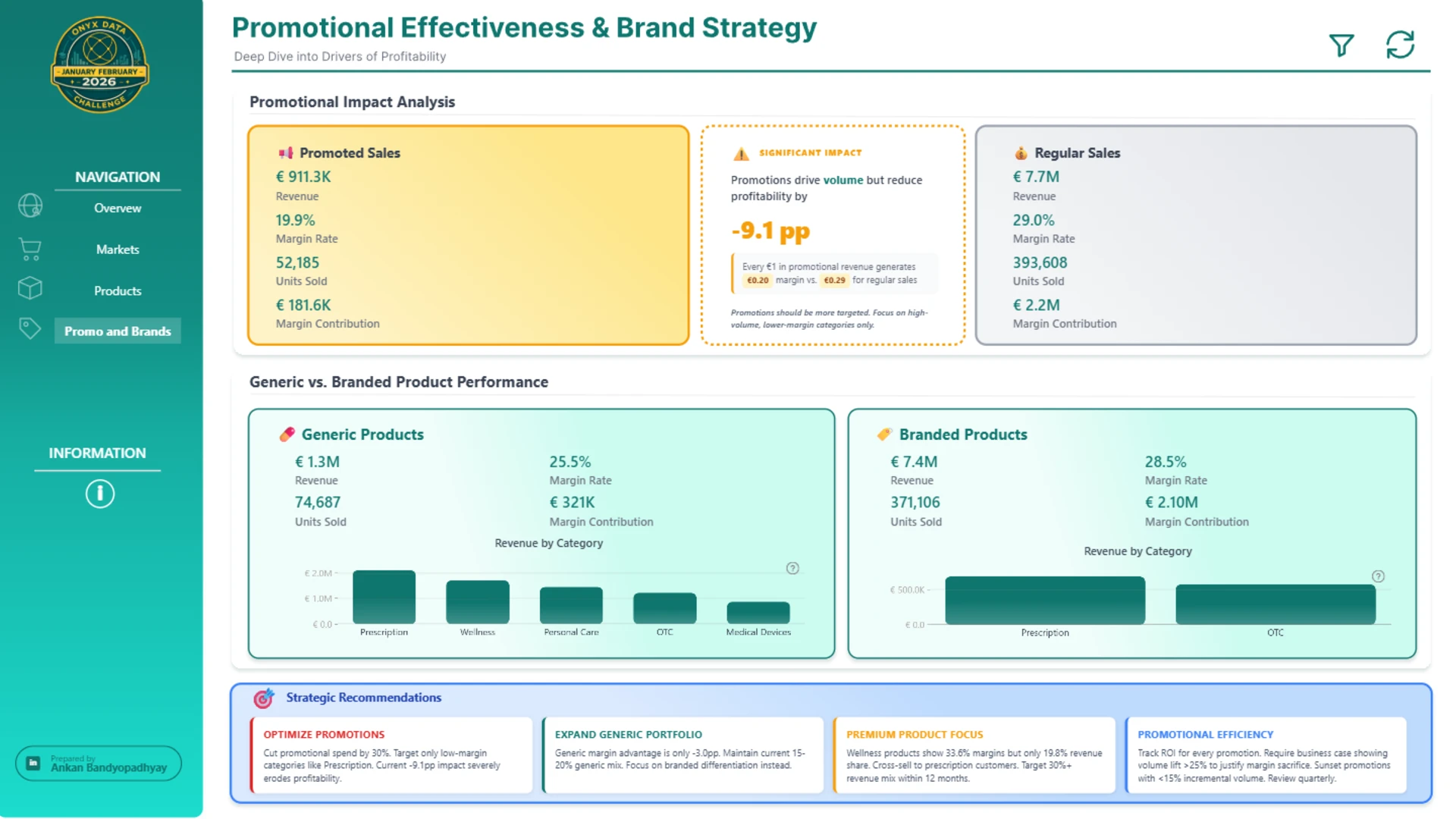Click the shopping cart Markets icon

(30, 249)
